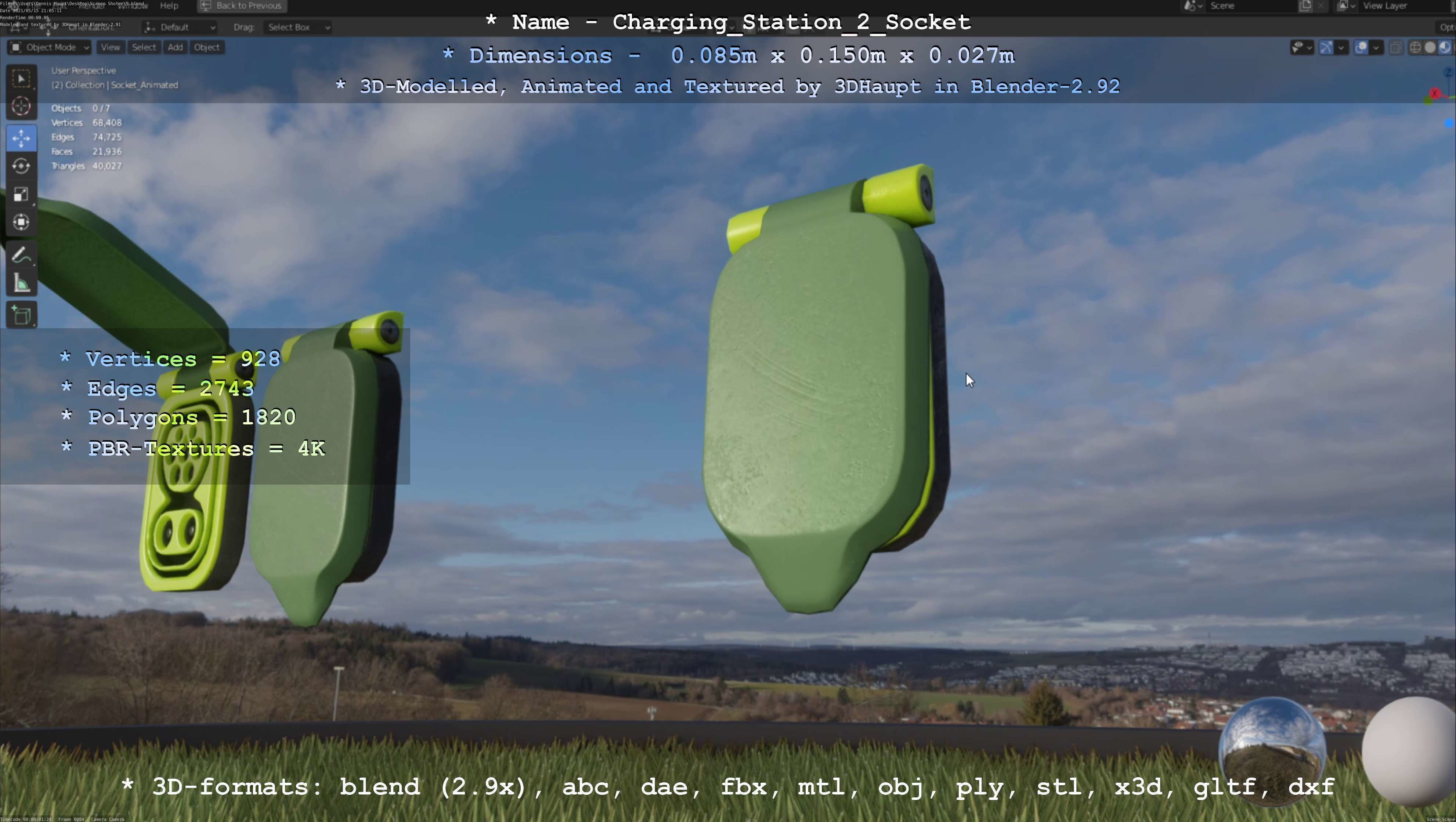
Task: Open the Default orientation dropdown
Action: coord(180,27)
